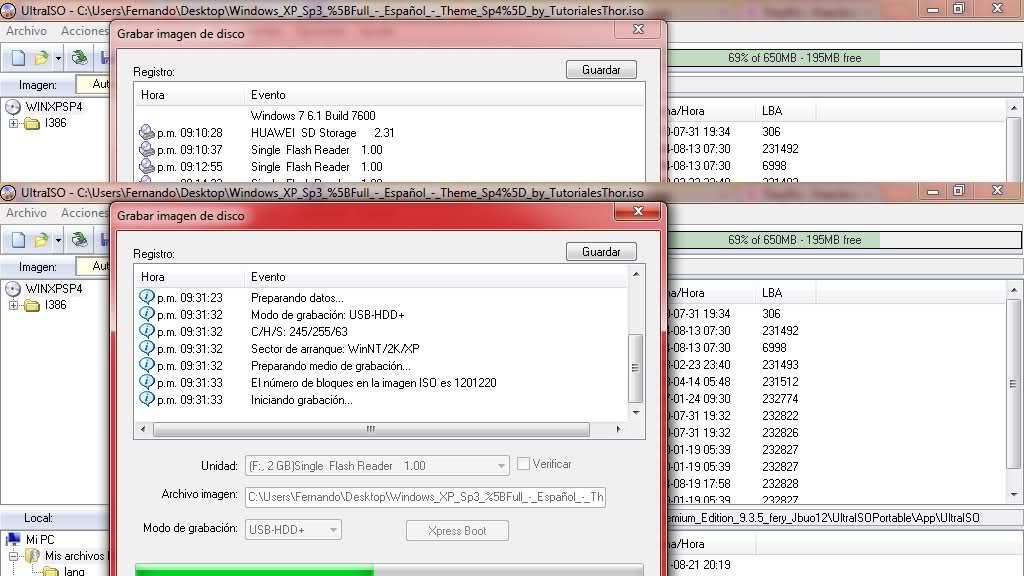Select the LBA value 232828

click(x=780, y=484)
